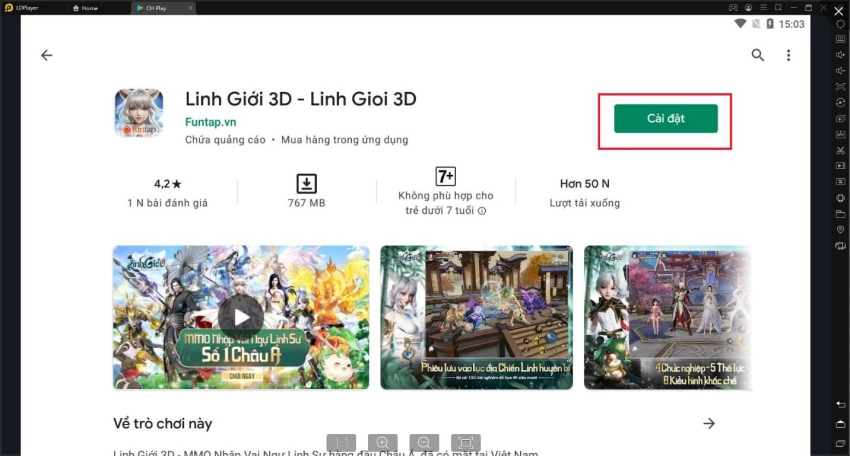Go back with the arrow icon
The height and width of the screenshot is (456, 850).
(x=47, y=55)
